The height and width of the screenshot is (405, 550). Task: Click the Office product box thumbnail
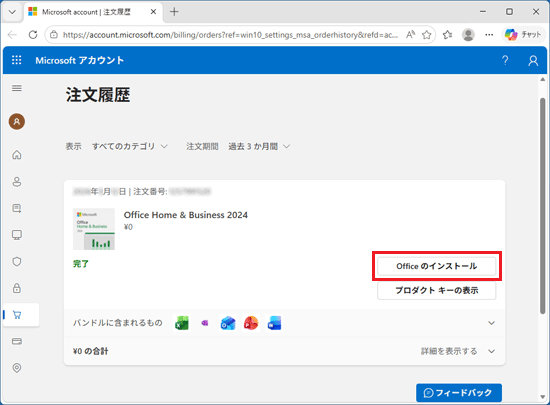click(94, 229)
